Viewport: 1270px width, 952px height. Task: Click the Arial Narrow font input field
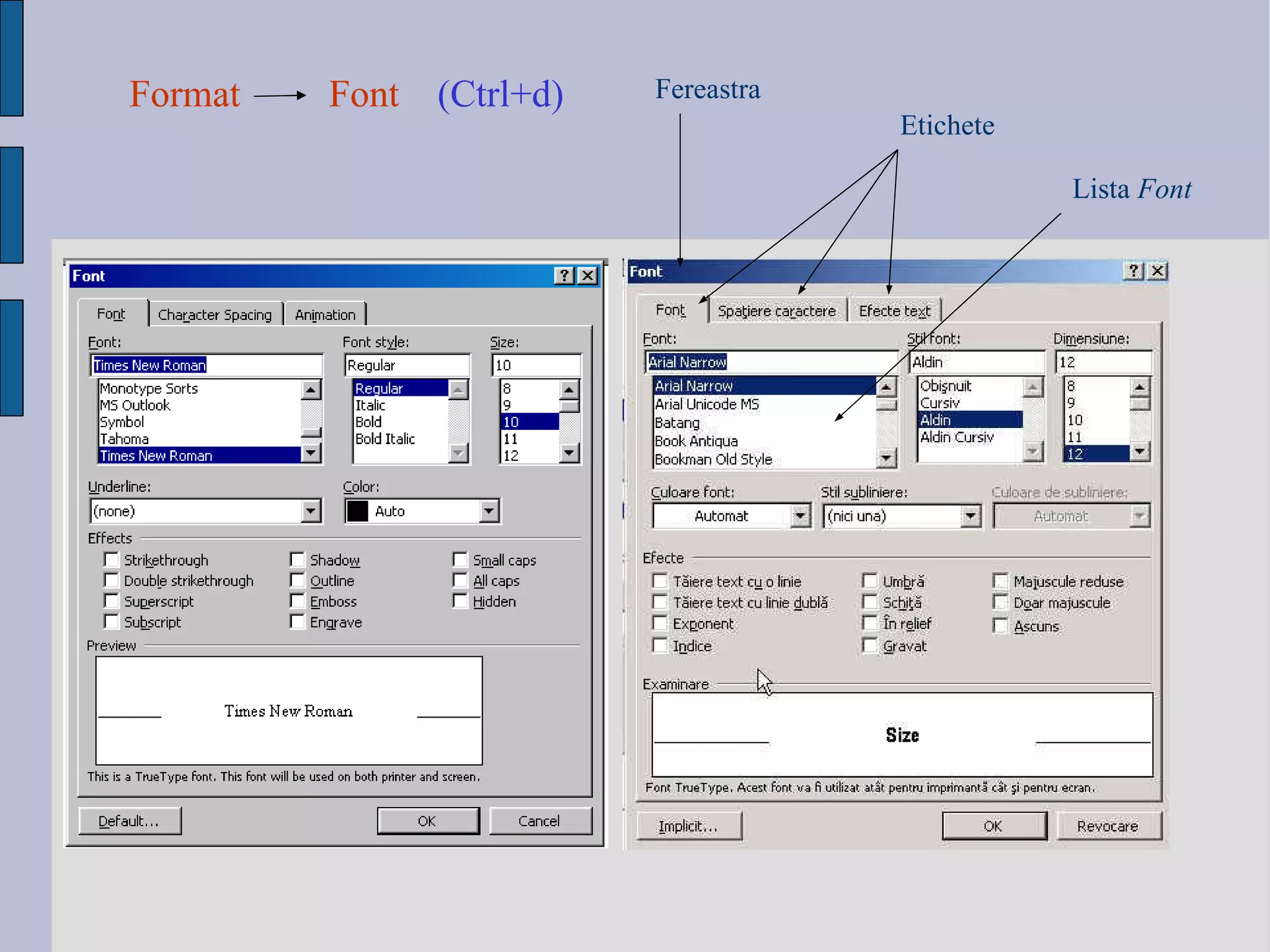[x=771, y=362]
